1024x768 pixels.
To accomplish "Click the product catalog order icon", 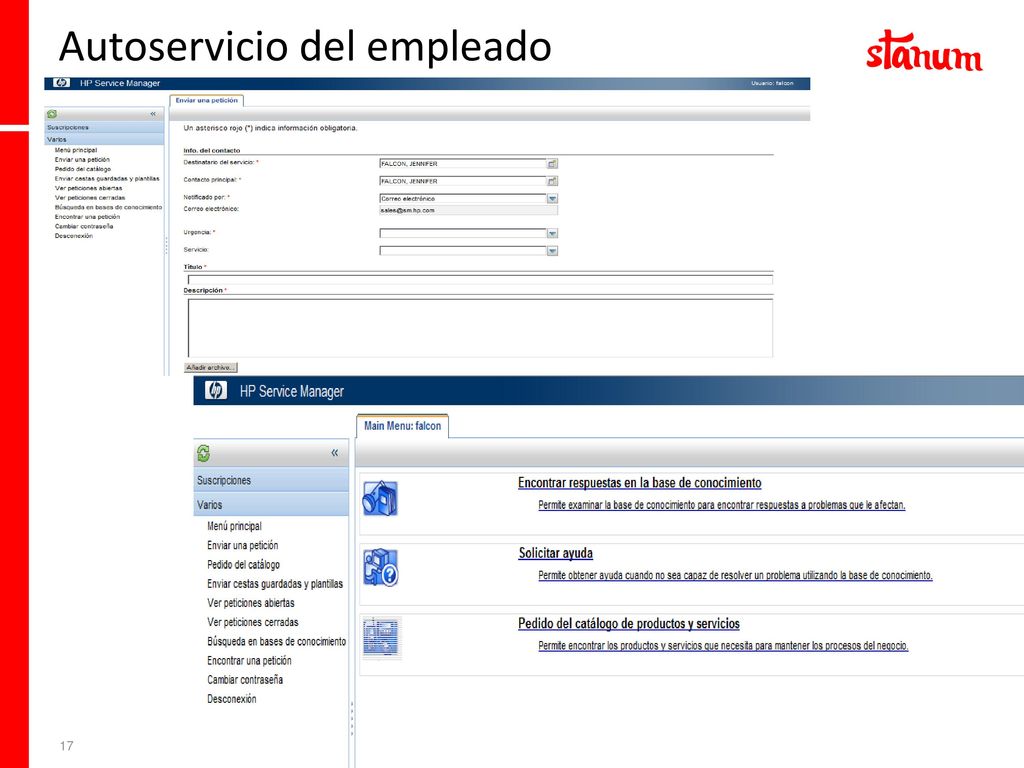I will (381, 637).
